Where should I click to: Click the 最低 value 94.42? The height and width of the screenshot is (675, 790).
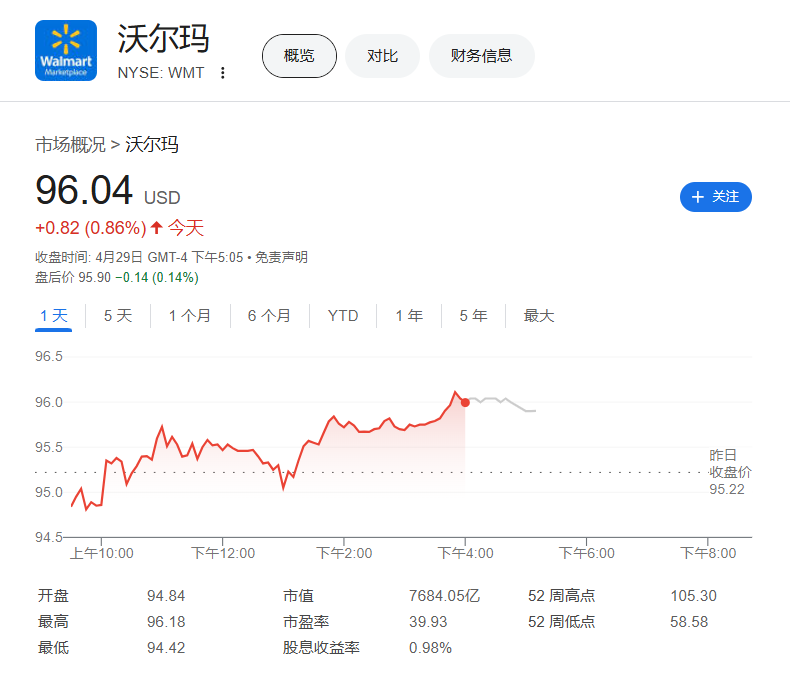click(166, 648)
